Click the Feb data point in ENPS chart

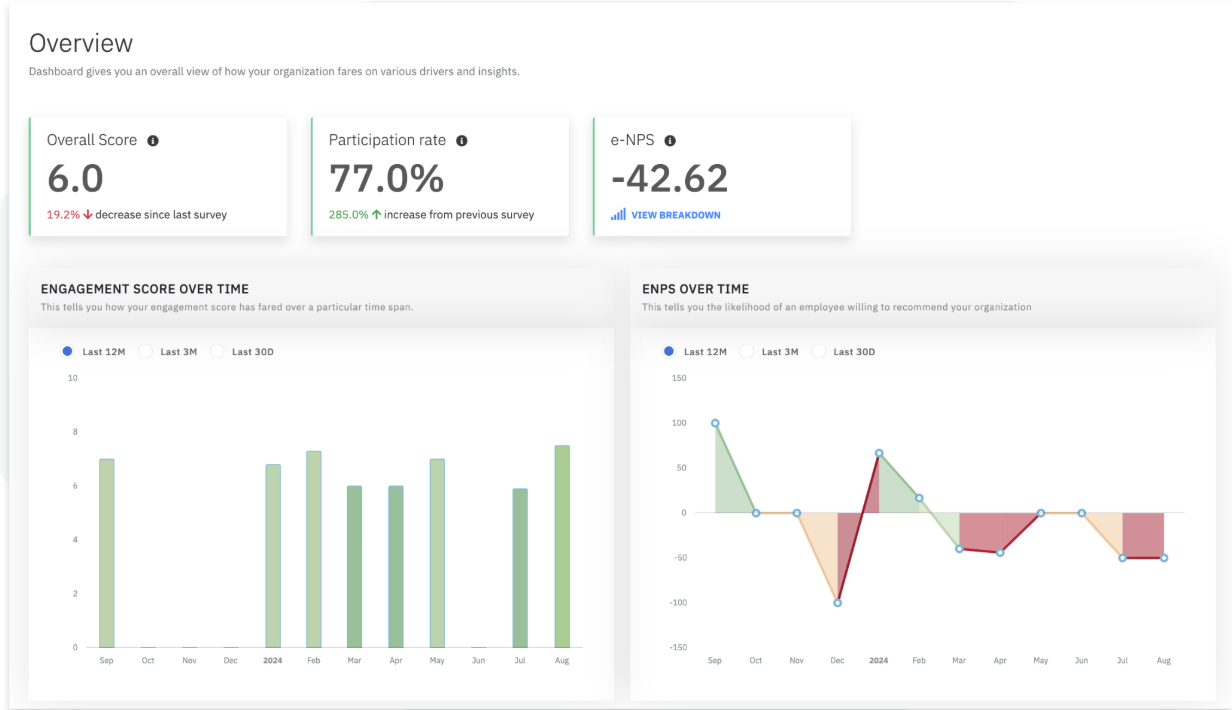pyautogui.click(x=919, y=498)
